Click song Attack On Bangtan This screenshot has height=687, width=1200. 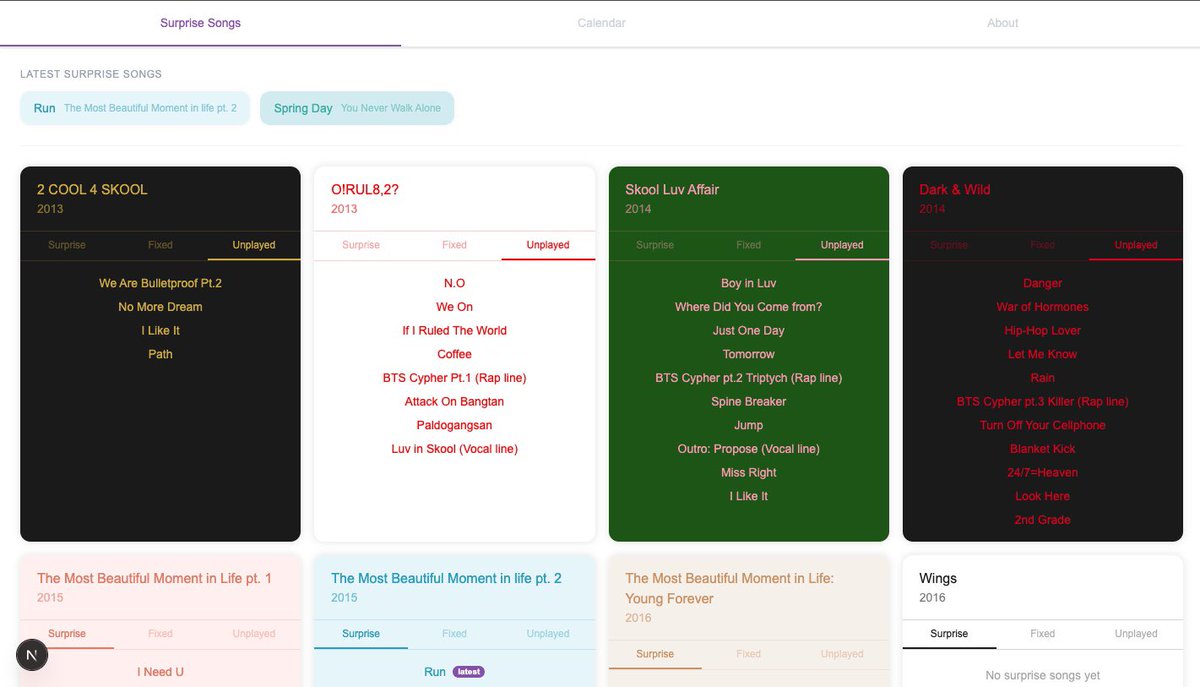click(x=454, y=401)
